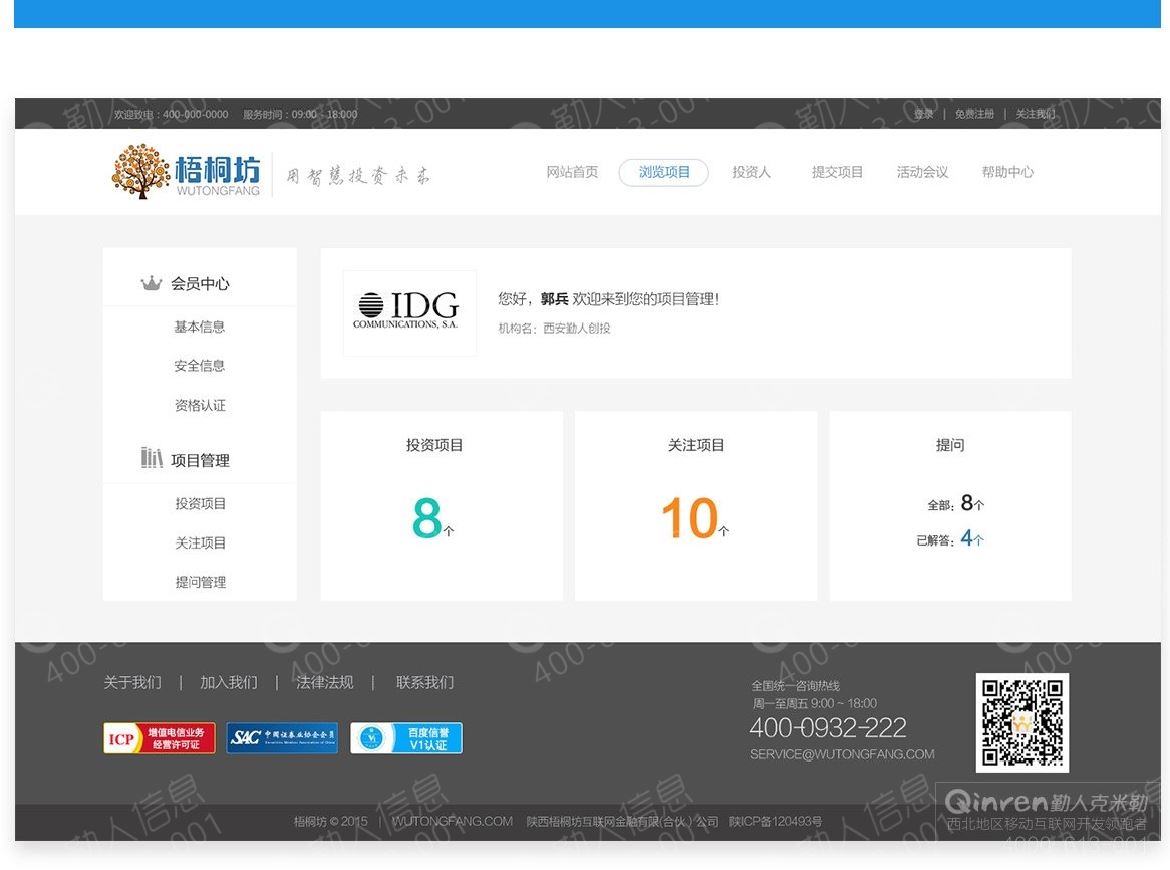Open 提问管理 in the sidebar
The image size is (1170, 870).
point(200,582)
